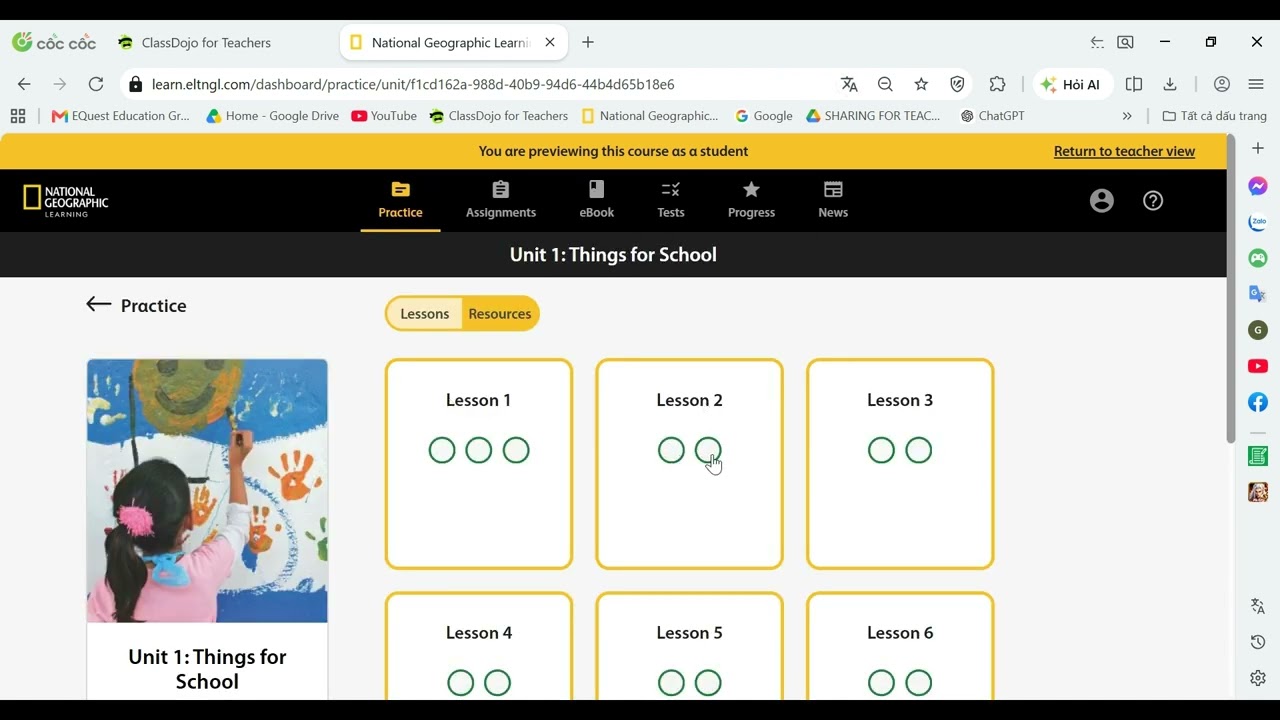Select first activity circle in Lesson 3
Screen dimensions: 1280x720
coord(881,450)
